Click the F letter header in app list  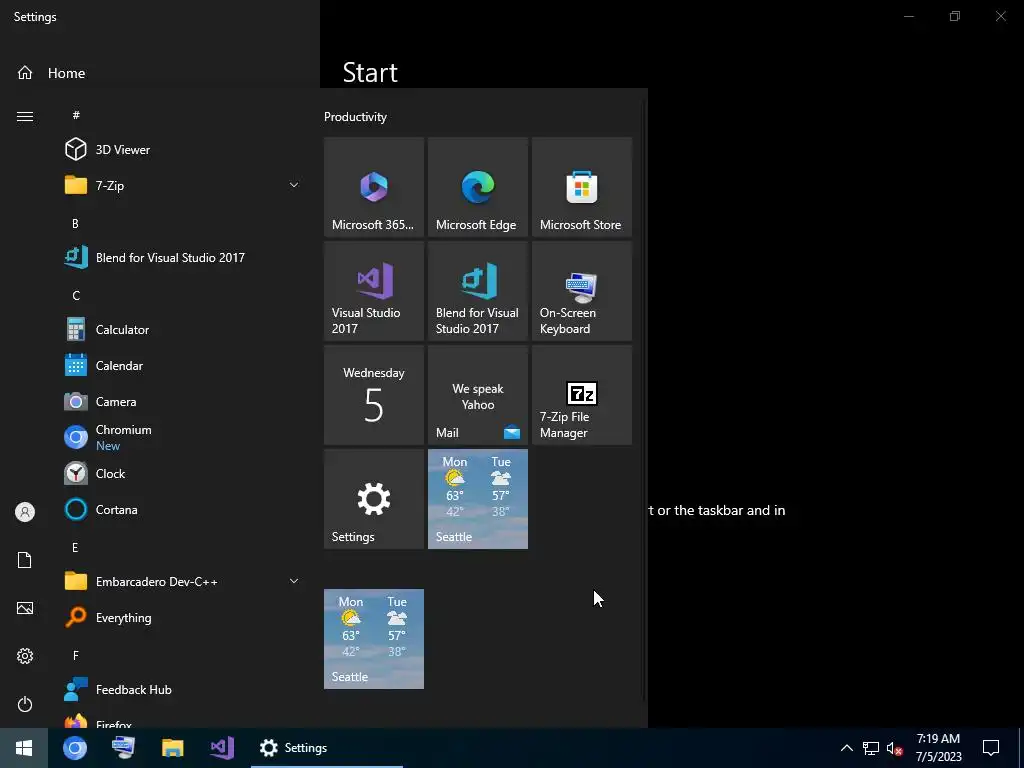coord(75,655)
